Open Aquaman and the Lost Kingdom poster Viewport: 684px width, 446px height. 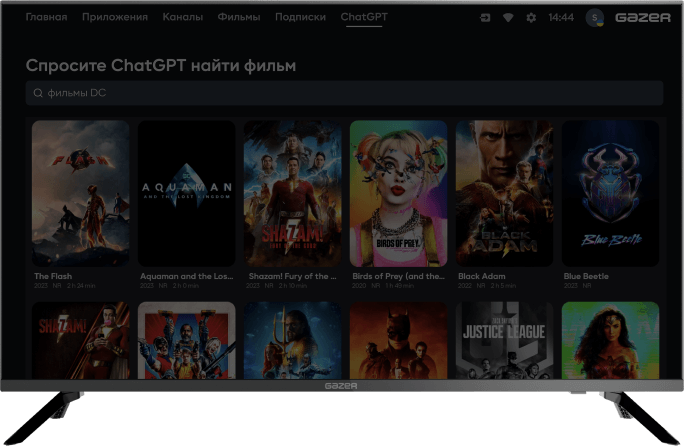[186, 193]
